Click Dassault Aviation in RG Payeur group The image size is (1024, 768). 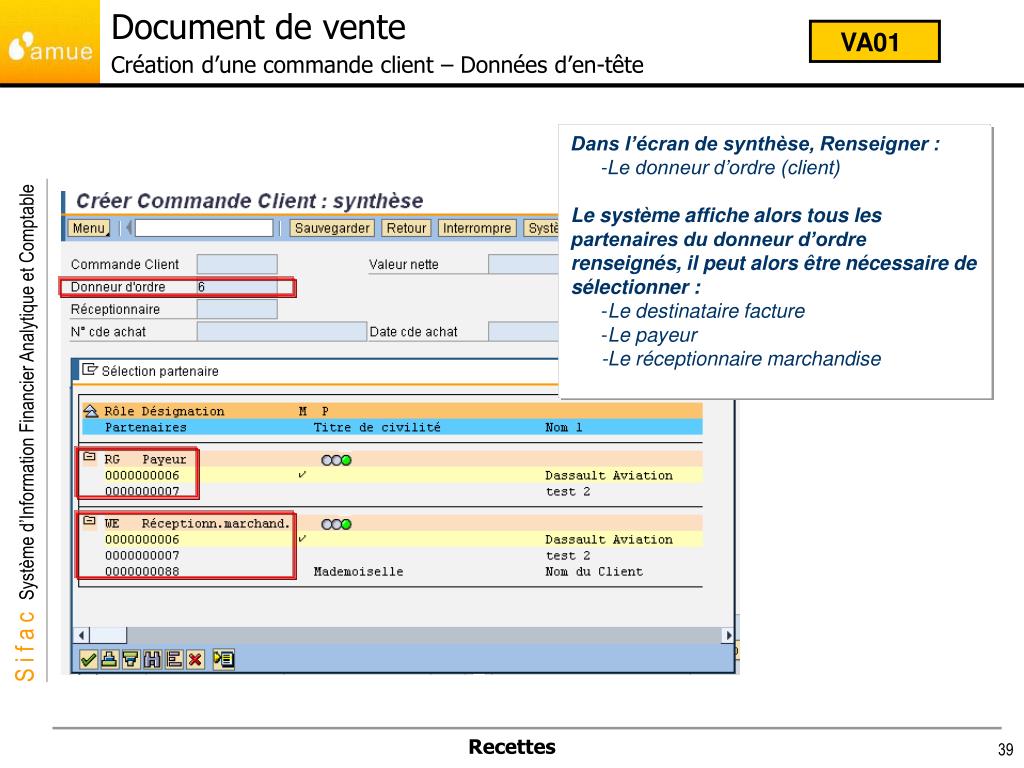(x=609, y=475)
